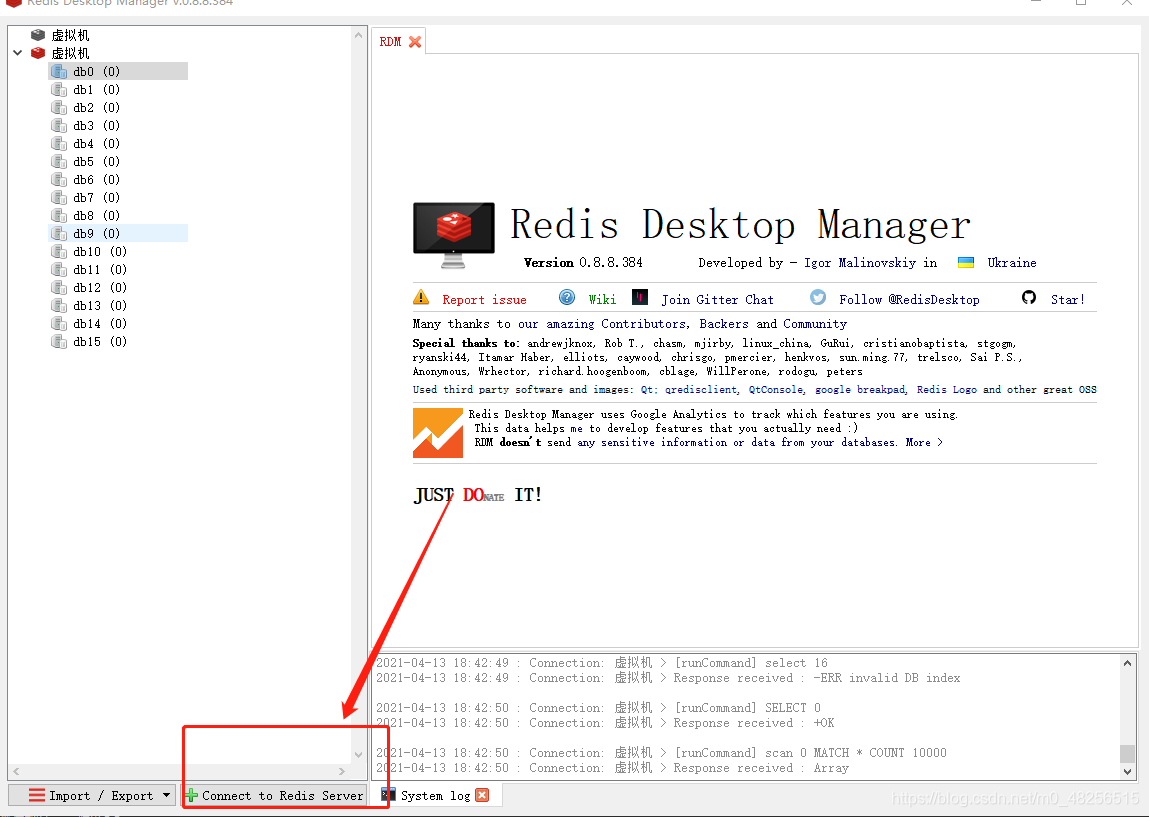
Task: Close the System log tab
Action: click(x=482, y=795)
